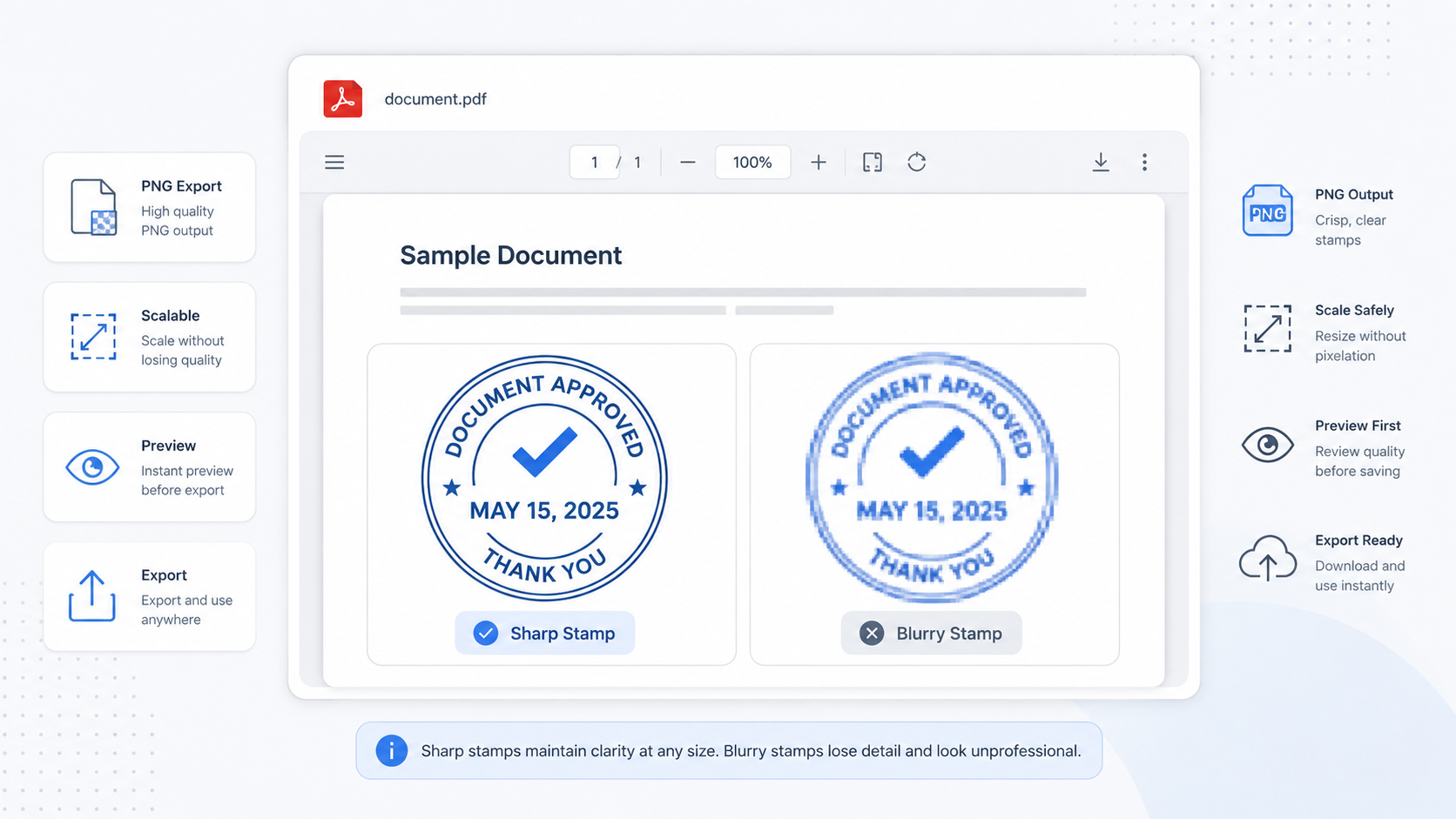Select the Blurry Stamp button
This screenshot has height=819, width=1456.
[932, 634]
